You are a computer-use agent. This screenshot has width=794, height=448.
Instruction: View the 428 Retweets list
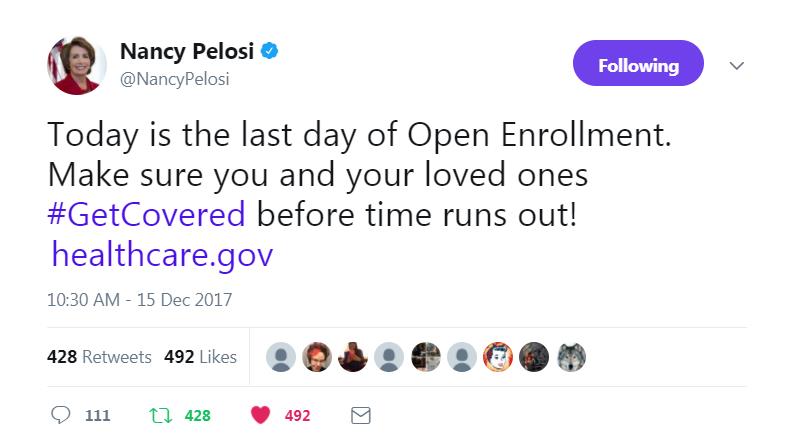(99, 357)
